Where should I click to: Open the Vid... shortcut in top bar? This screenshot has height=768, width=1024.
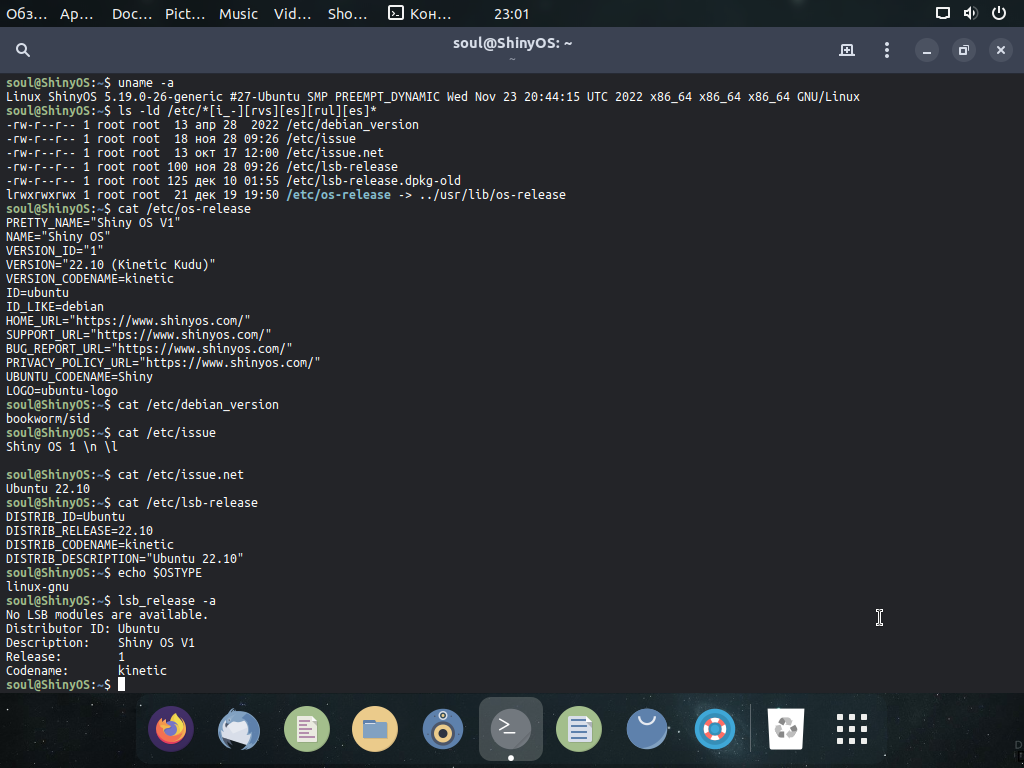tap(292, 14)
